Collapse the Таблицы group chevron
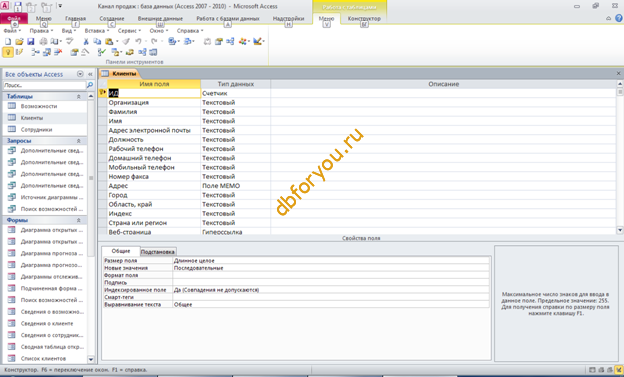 pyautogui.click(x=78, y=96)
